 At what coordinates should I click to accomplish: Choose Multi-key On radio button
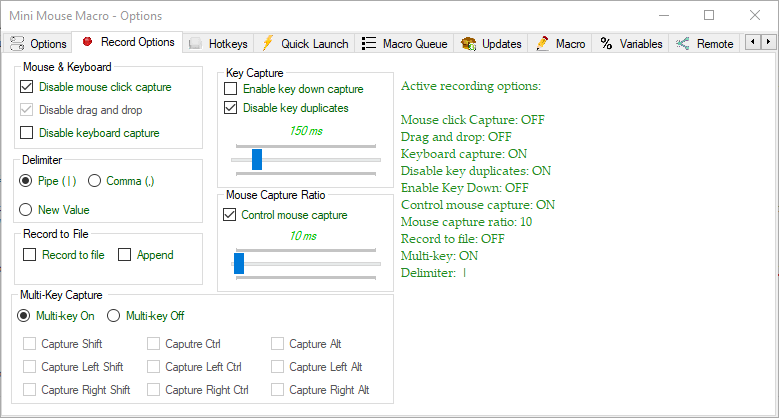click(23, 316)
